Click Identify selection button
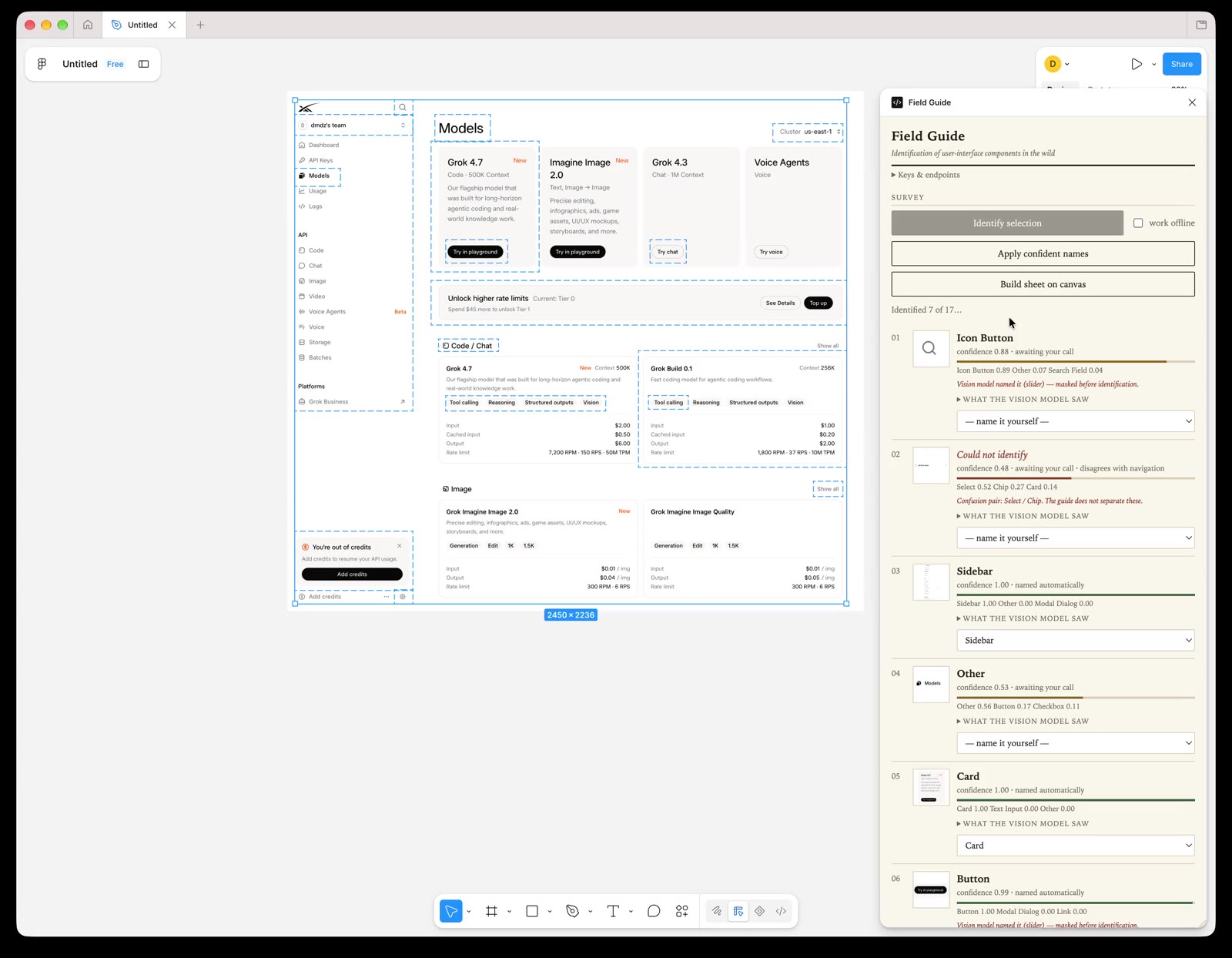 1007,223
